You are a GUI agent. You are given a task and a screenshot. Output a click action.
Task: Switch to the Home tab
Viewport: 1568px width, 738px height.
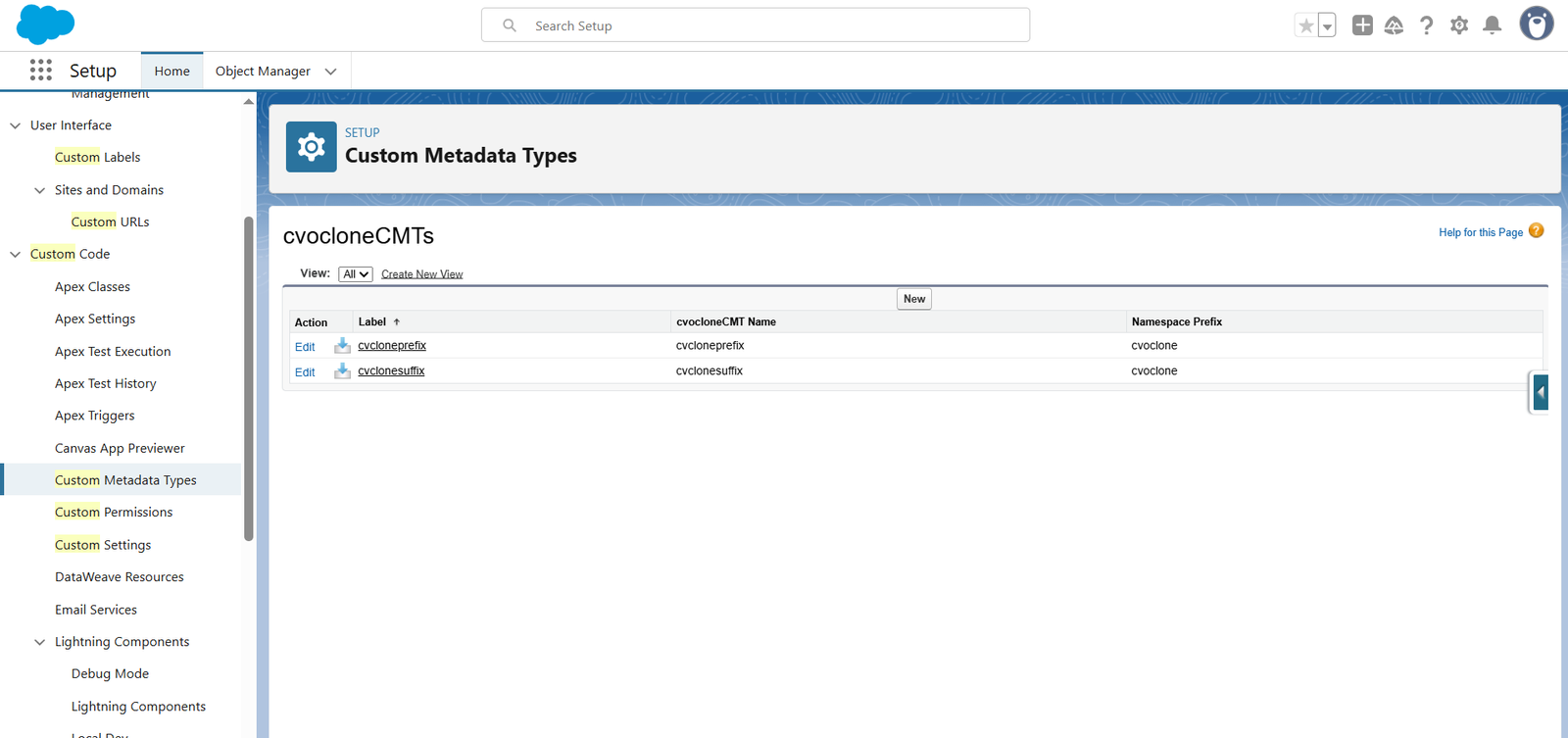click(x=171, y=71)
